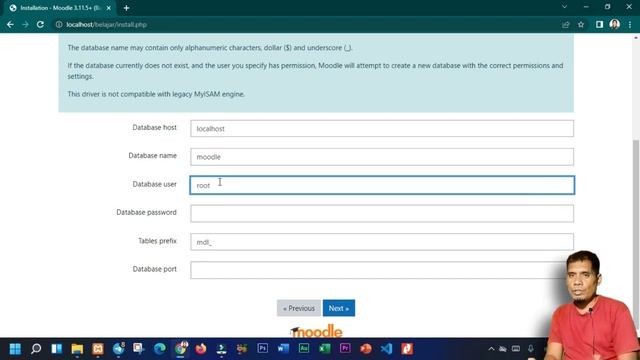Open Premiere Pro from the taskbar
This screenshot has width=640, height=360.
pos(345,349)
